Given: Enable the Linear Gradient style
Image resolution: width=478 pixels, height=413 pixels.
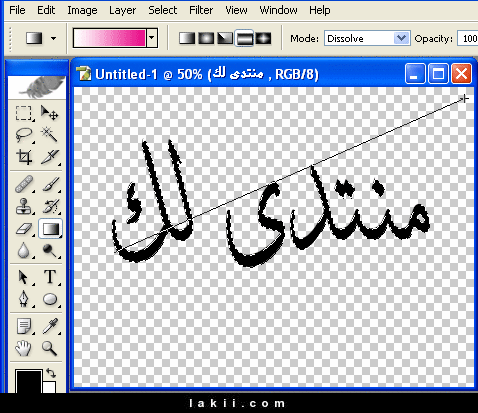Looking at the screenshot, I should [187, 38].
